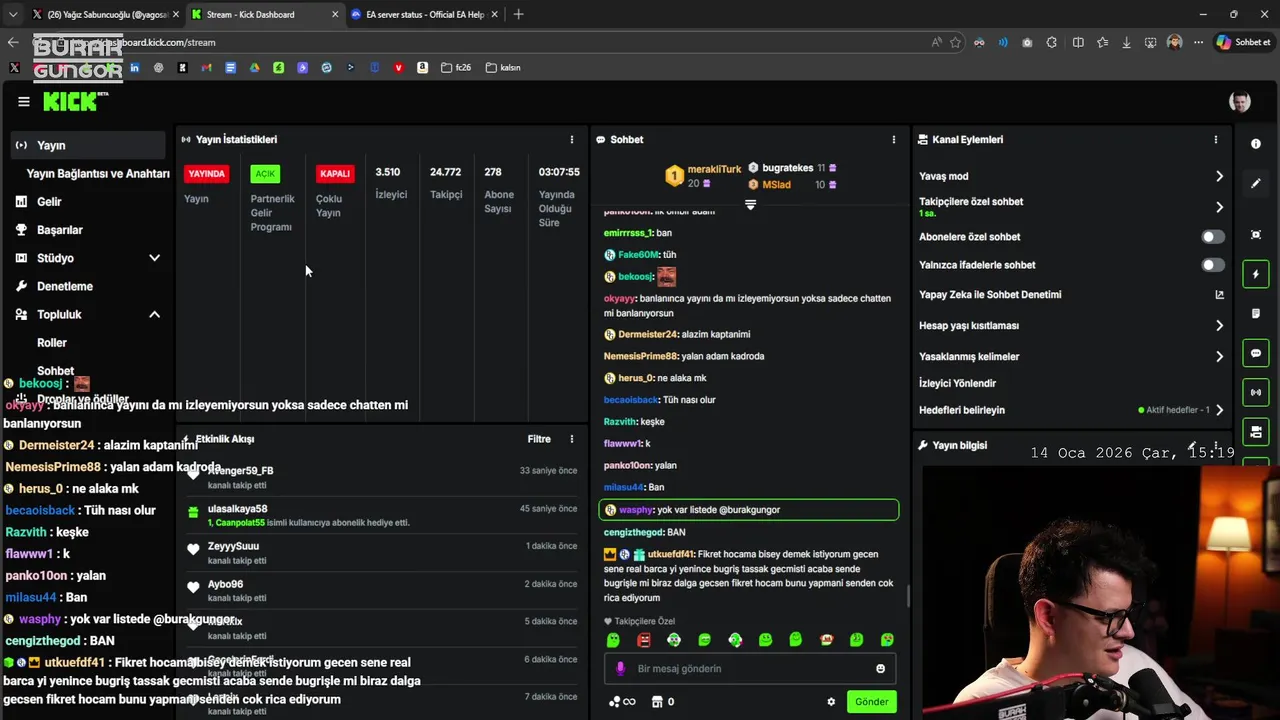Toggle Abonelere özel sohbet switch
The height and width of the screenshot is (720, 1280).
pyautogui.click(x=1212, y=237)
